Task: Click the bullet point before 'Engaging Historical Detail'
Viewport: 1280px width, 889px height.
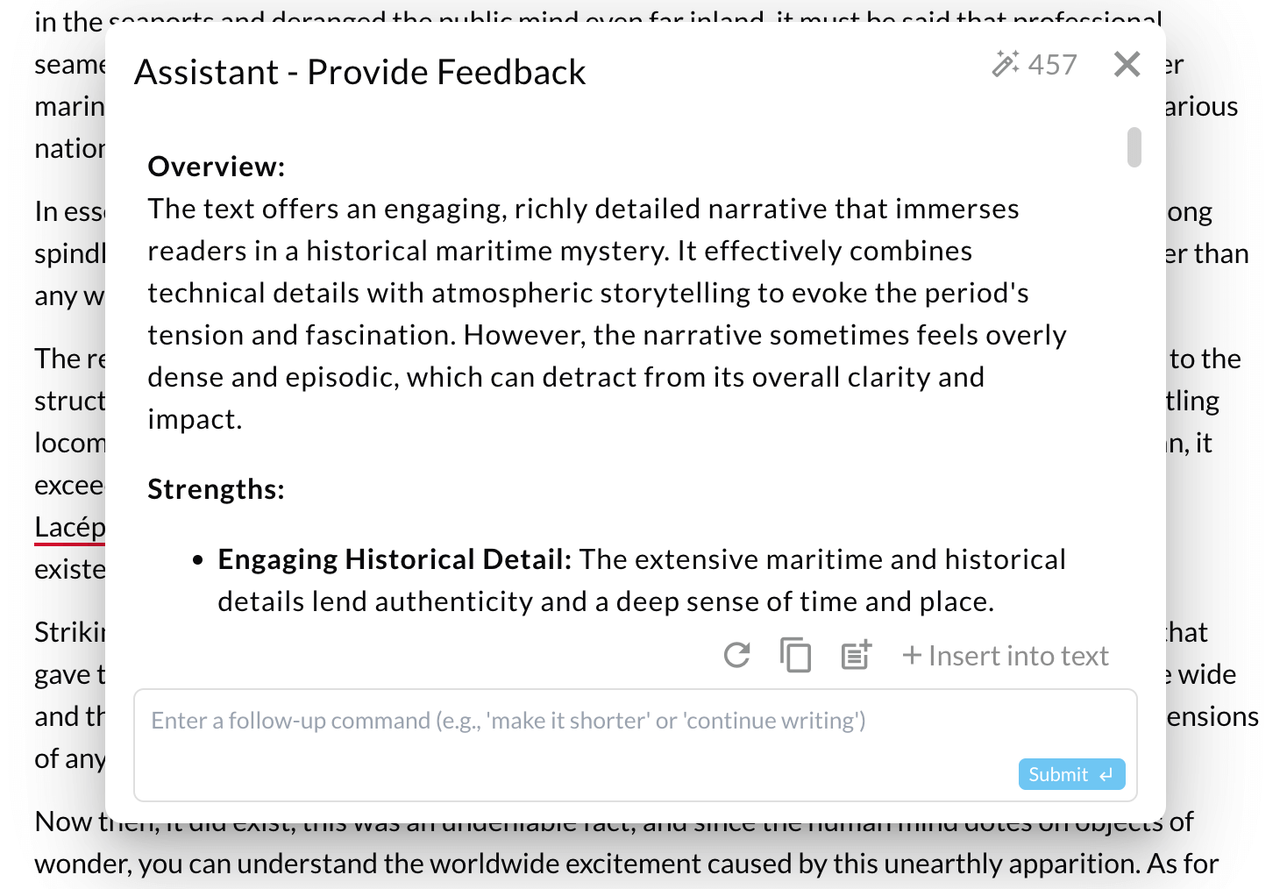Action: [201, 560]
